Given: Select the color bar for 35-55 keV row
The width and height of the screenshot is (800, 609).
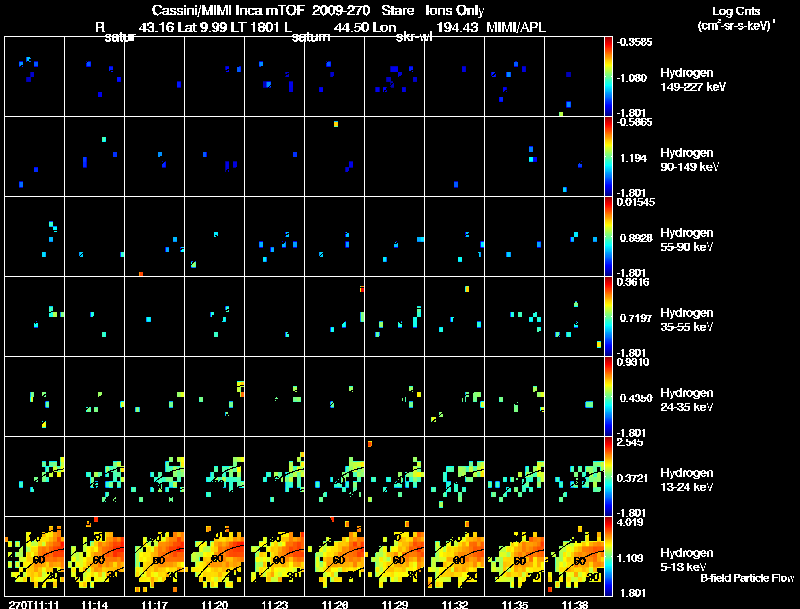Looking at the screenshot, I should (x=608, y=317).
